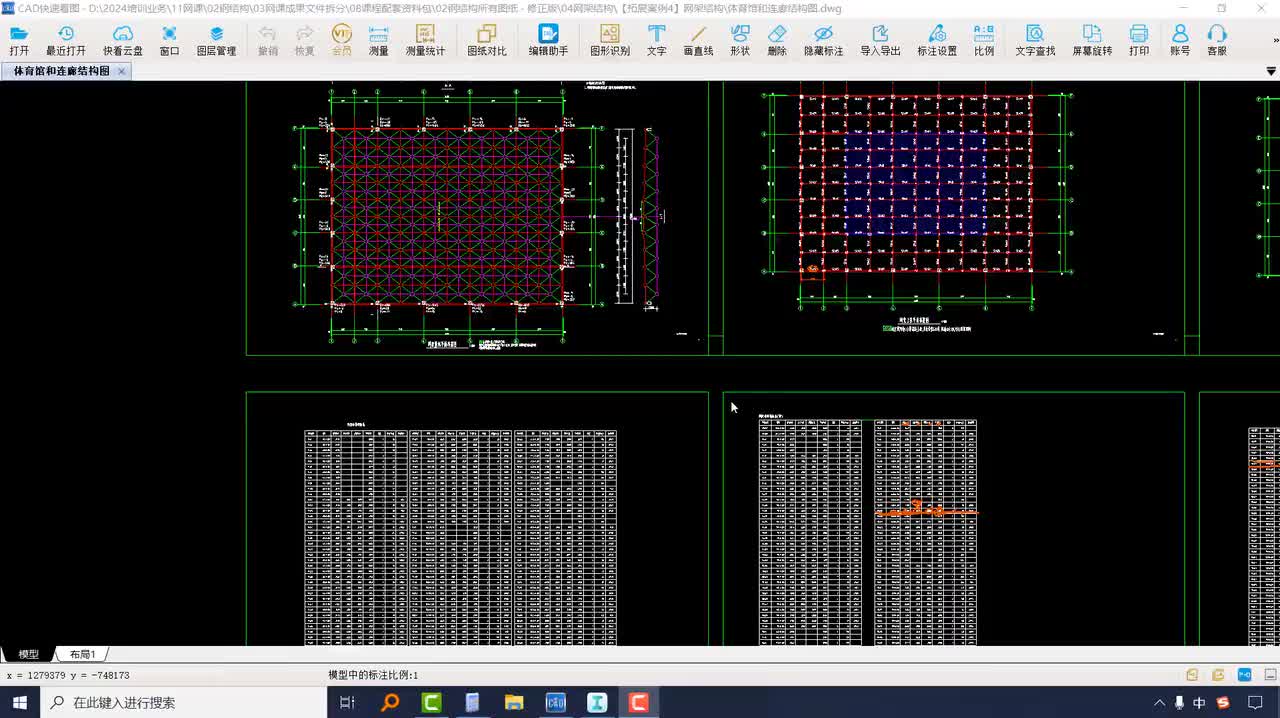The width and height of the screenshot is (1280, 718).
Task: Expand the tab list dropdown arrow
Action: click(1271, 72)
